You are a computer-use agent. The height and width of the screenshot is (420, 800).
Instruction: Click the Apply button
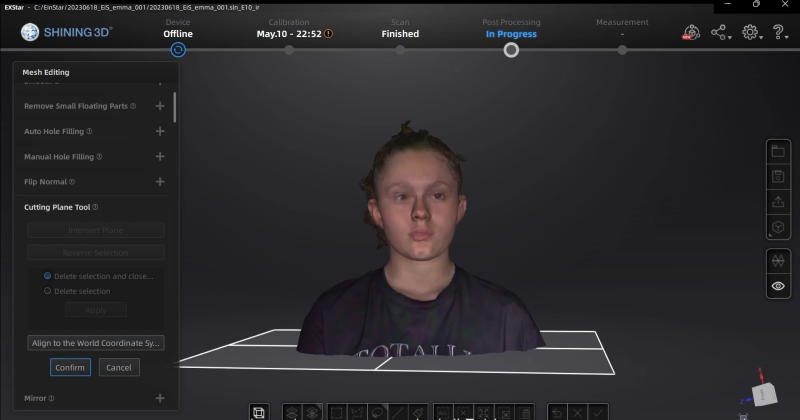click(x=96, y=310)
